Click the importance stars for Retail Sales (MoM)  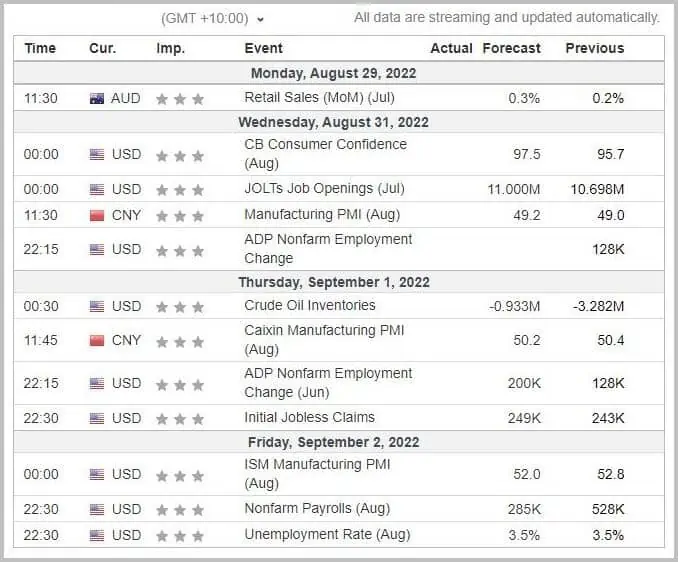(x=180, y=99)
